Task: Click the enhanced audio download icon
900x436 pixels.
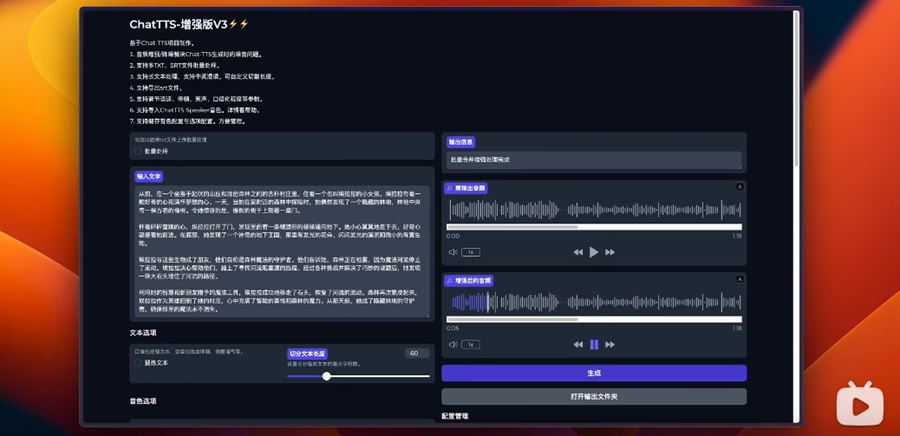Action: pos(740,279)
